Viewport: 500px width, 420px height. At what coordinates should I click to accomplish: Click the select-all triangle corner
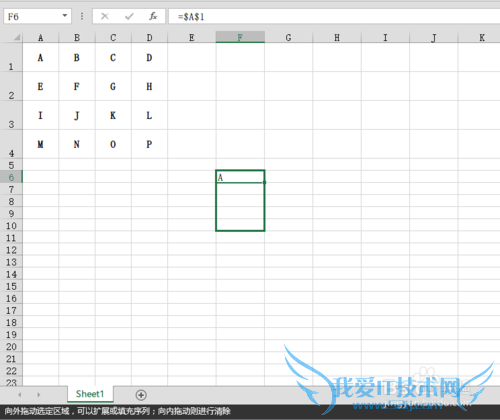(x=17, y=37)
